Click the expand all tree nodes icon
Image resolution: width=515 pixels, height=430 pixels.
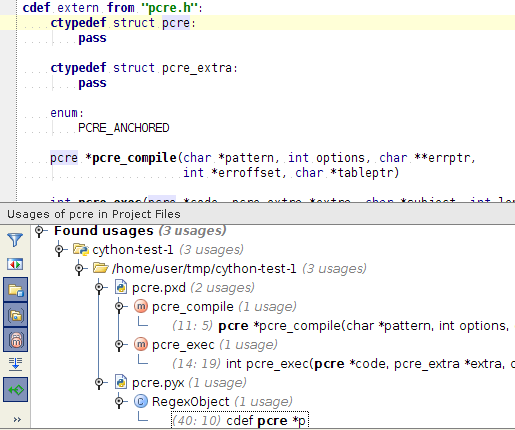pyautogui.click(x=15, y=364)
